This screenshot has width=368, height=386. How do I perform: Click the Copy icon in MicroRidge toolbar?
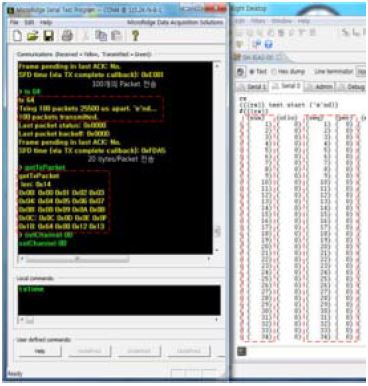pyautogui.click(x=101, y=35)
